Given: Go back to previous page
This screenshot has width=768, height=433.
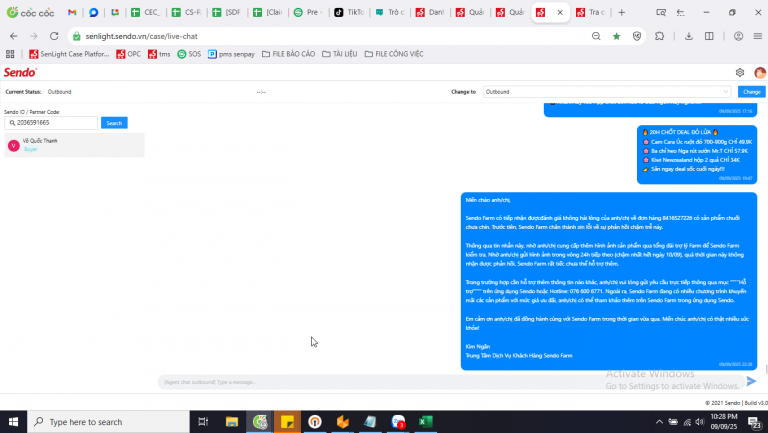Looking at the screenshot, I should 14,36.
